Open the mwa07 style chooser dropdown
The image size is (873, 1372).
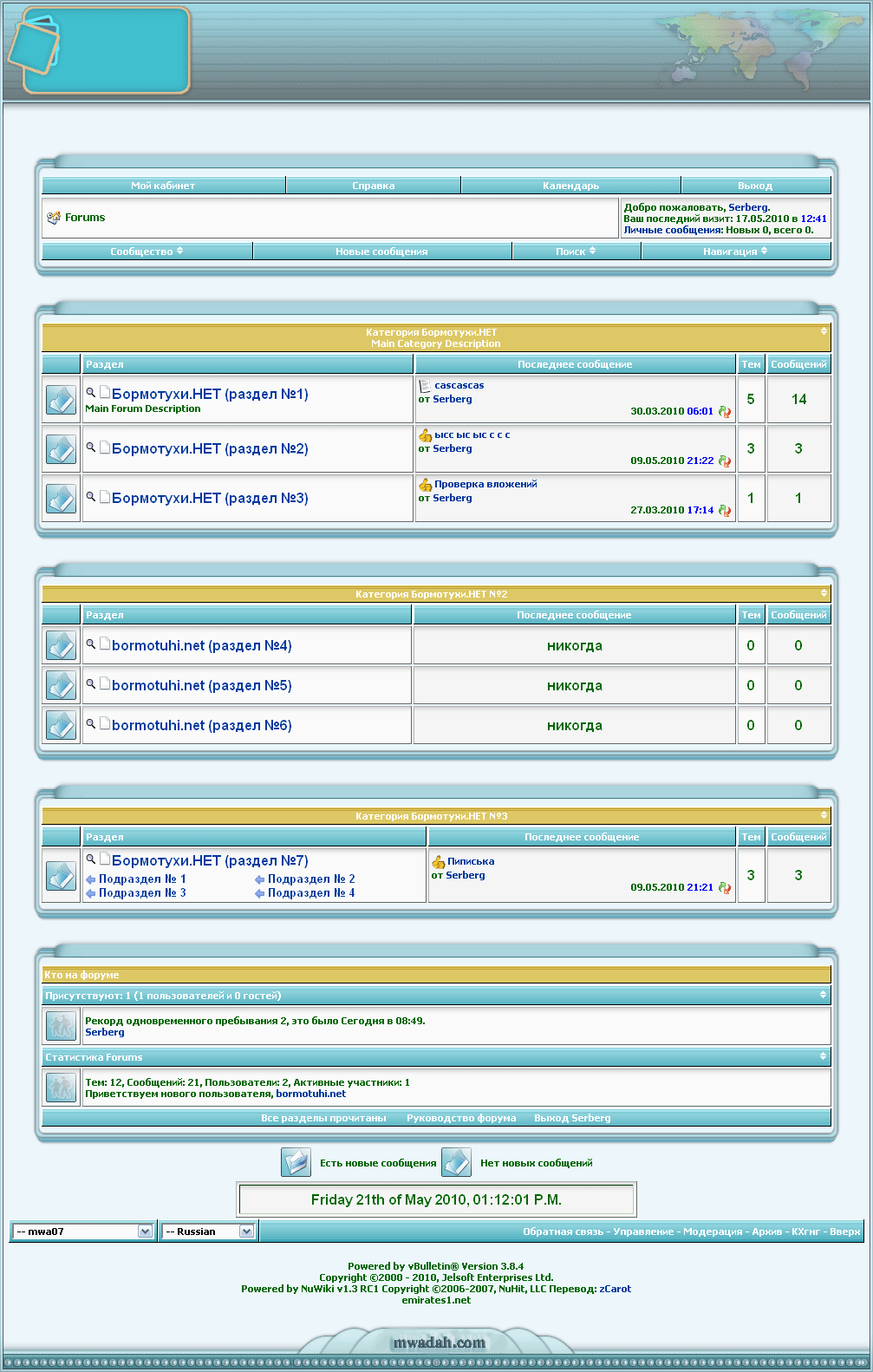(82, 1232)
